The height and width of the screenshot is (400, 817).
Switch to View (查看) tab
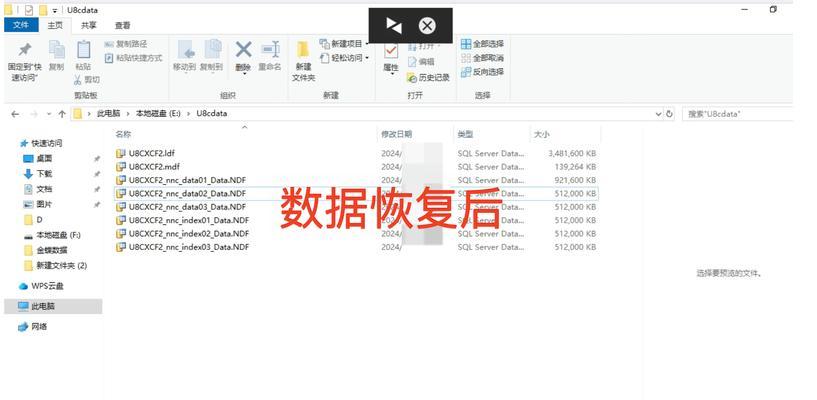(x=122, y=25)
